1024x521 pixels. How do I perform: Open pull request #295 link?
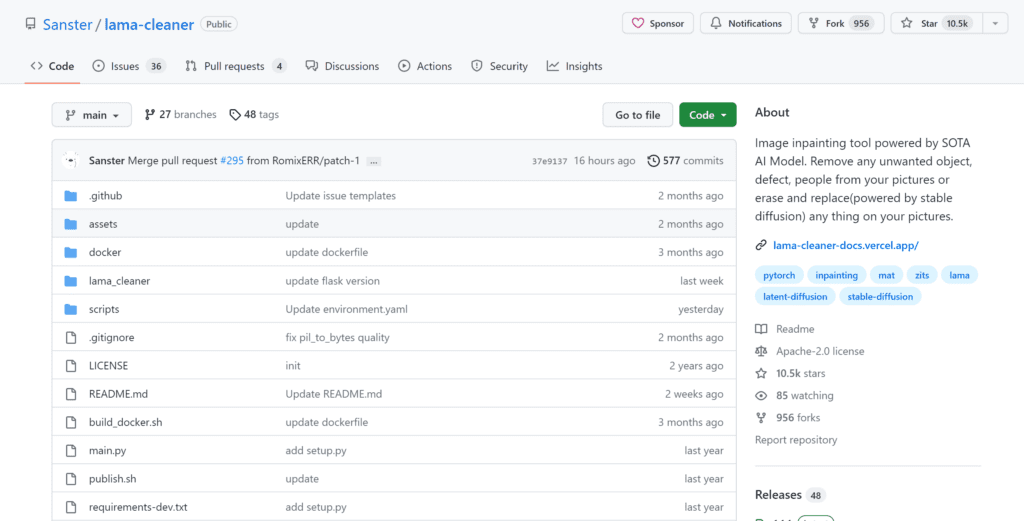click(232, 161)
